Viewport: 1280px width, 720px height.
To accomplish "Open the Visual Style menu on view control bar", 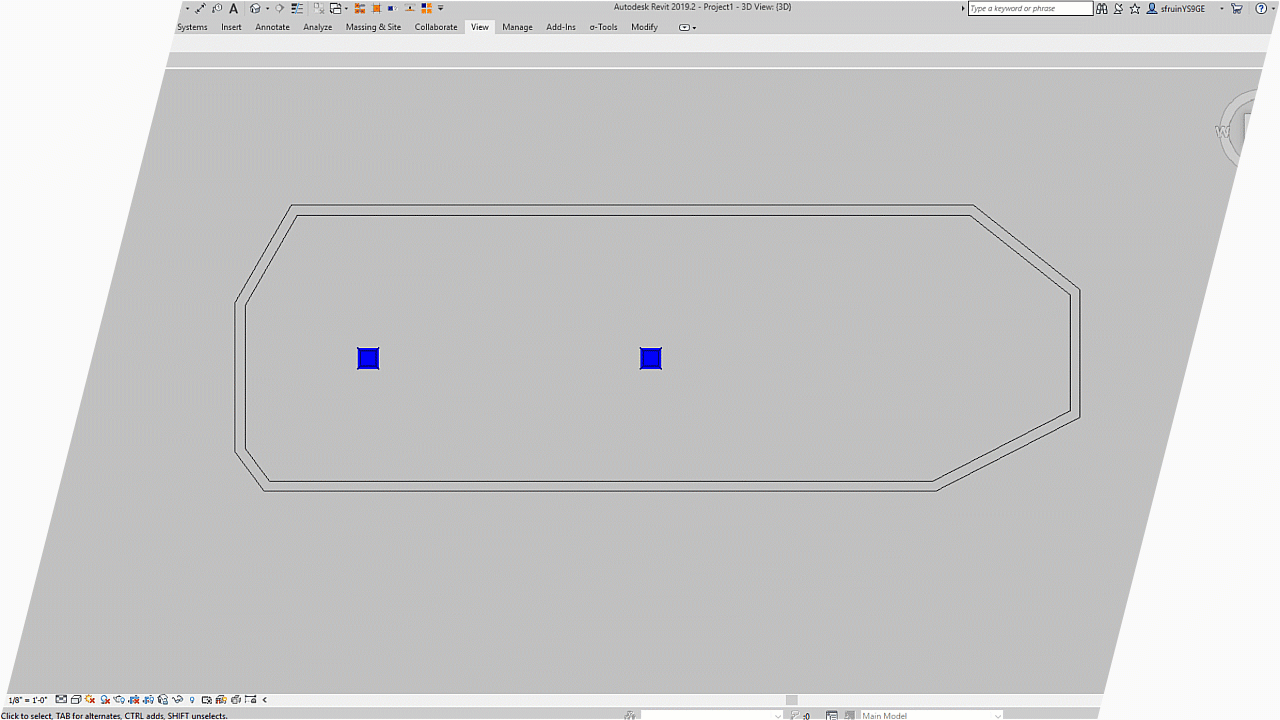I will (x=75, y=700).
